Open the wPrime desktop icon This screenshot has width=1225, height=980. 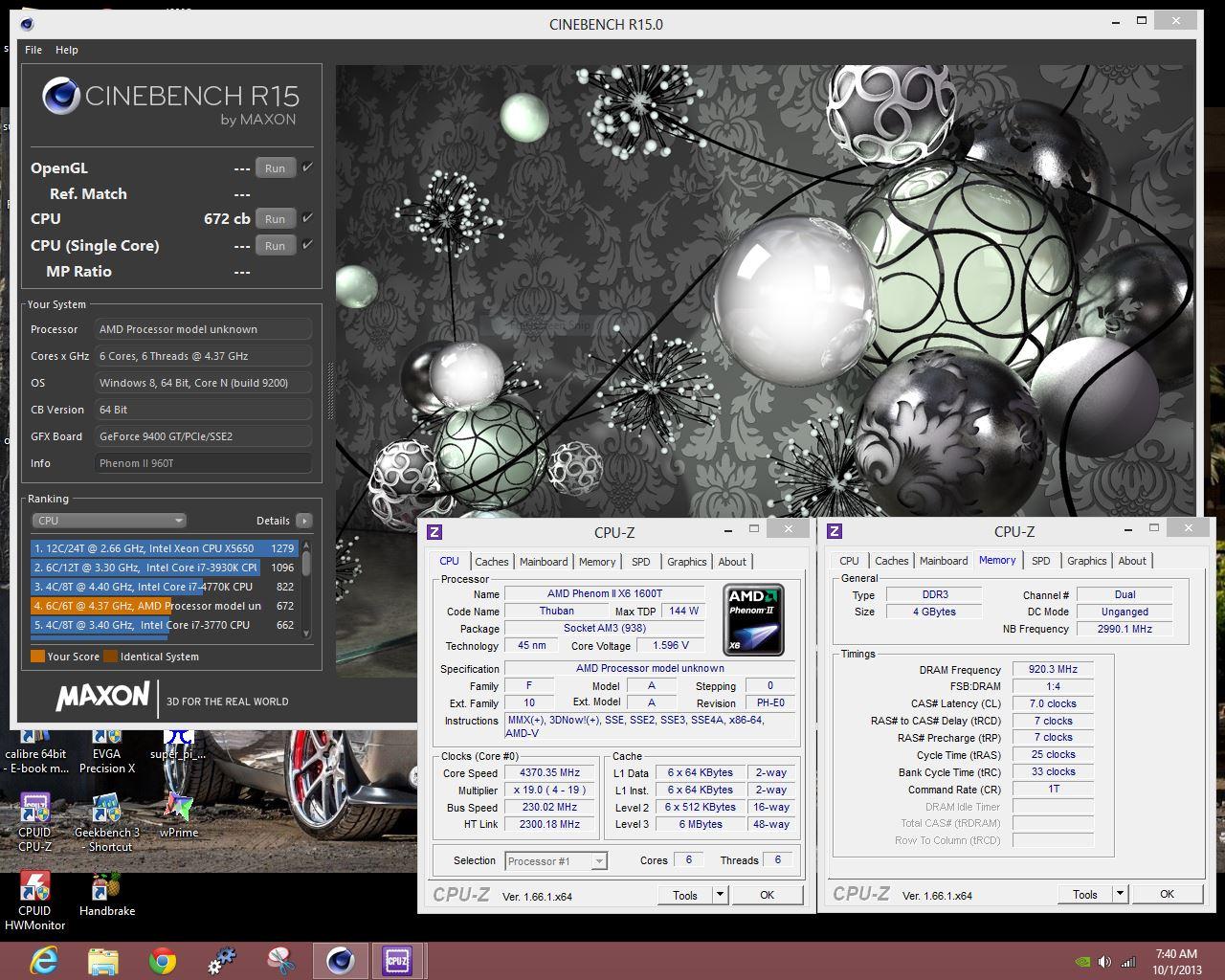tap(179, 815)
